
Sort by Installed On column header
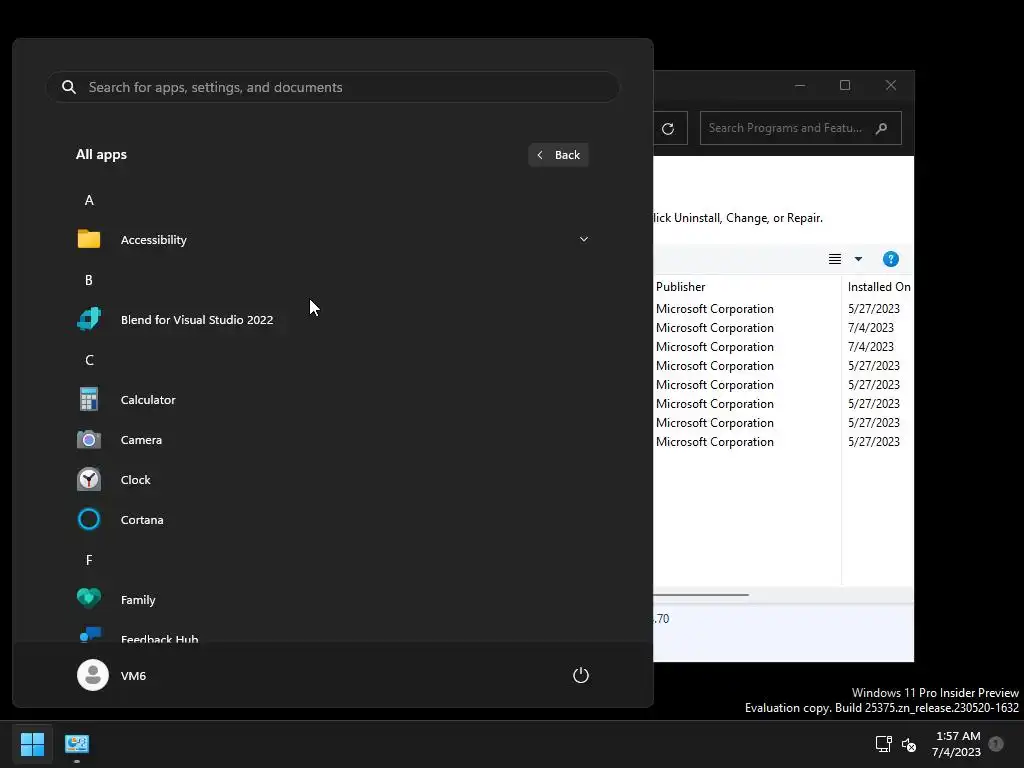click(x=878, y=287)
